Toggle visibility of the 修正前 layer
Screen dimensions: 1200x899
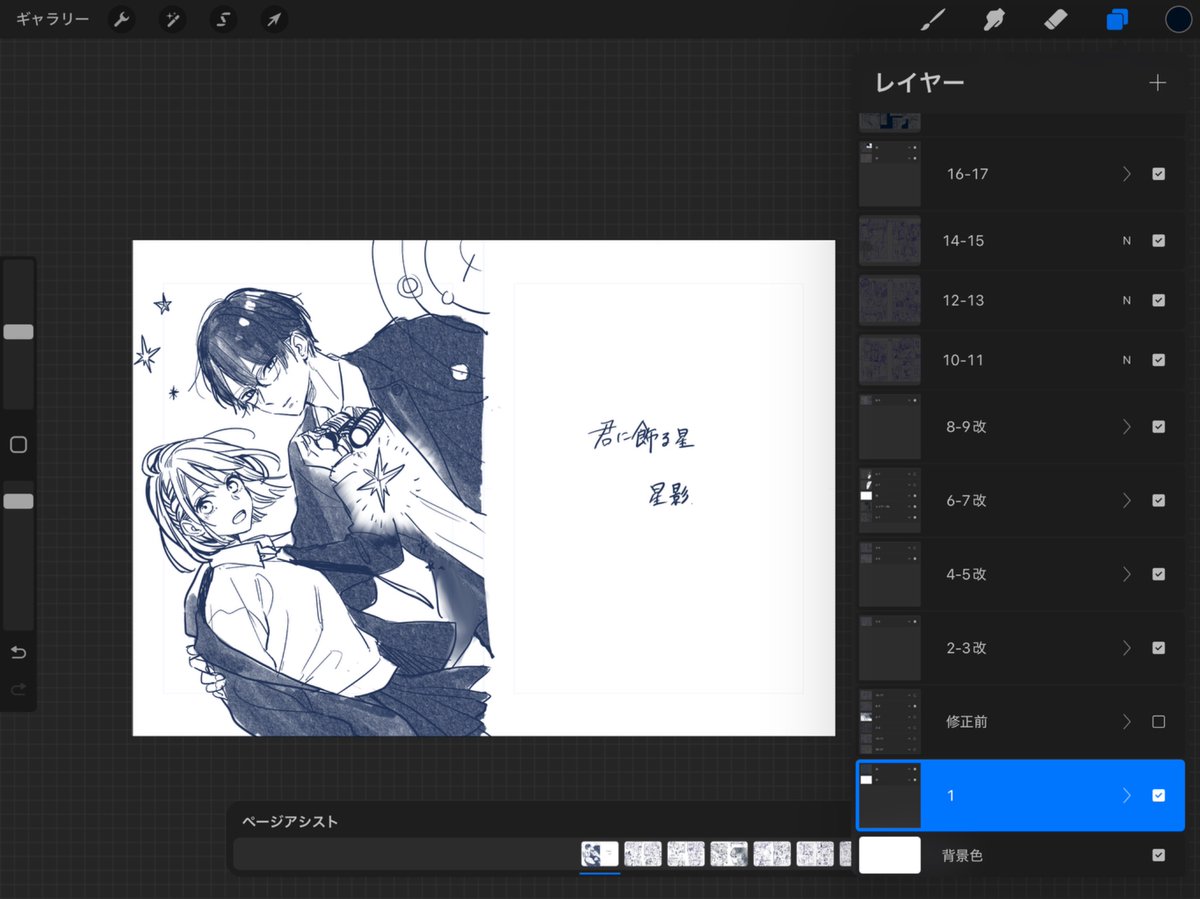(x=1159, y=721)
